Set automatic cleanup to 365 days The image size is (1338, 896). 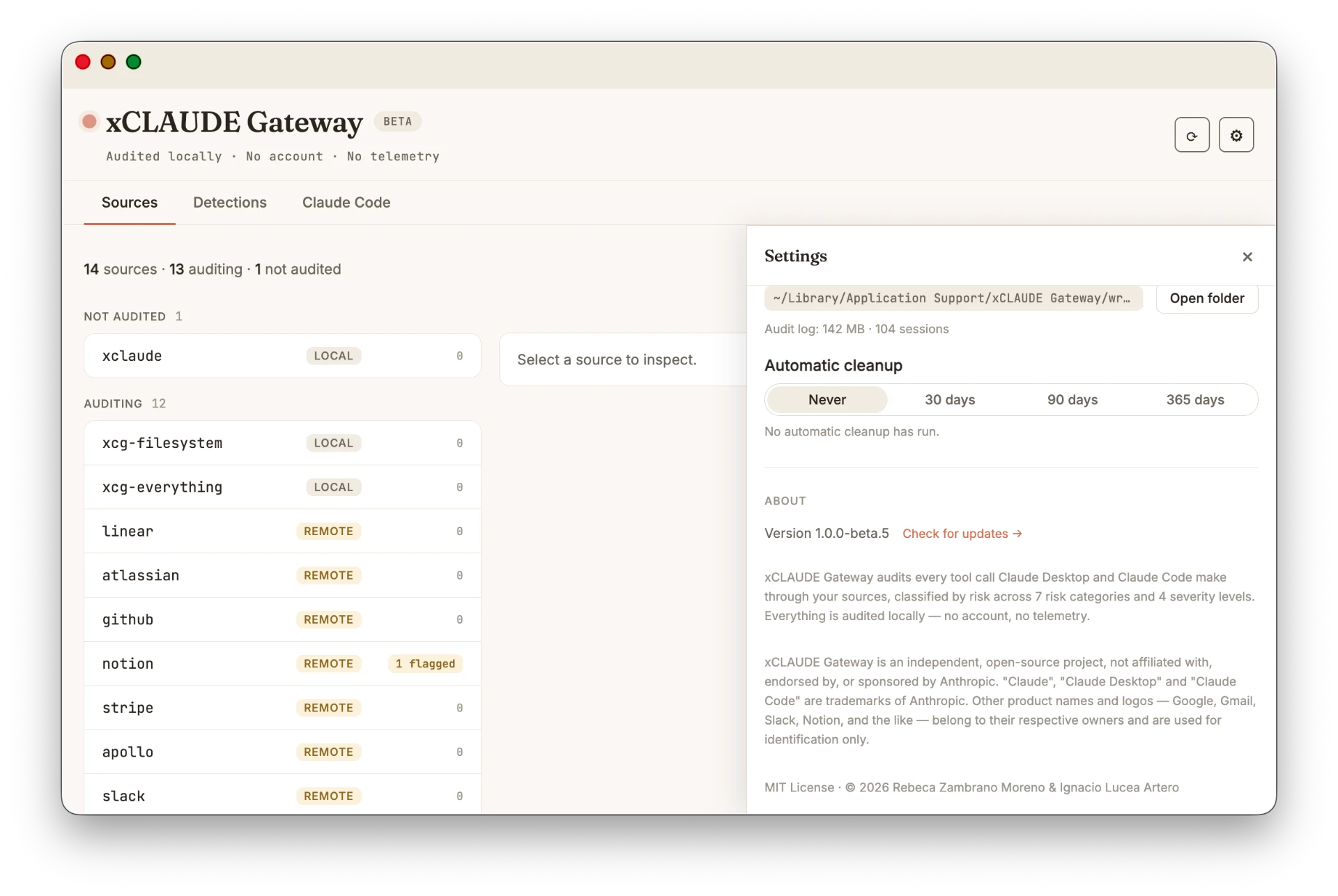click(1195, 400)
